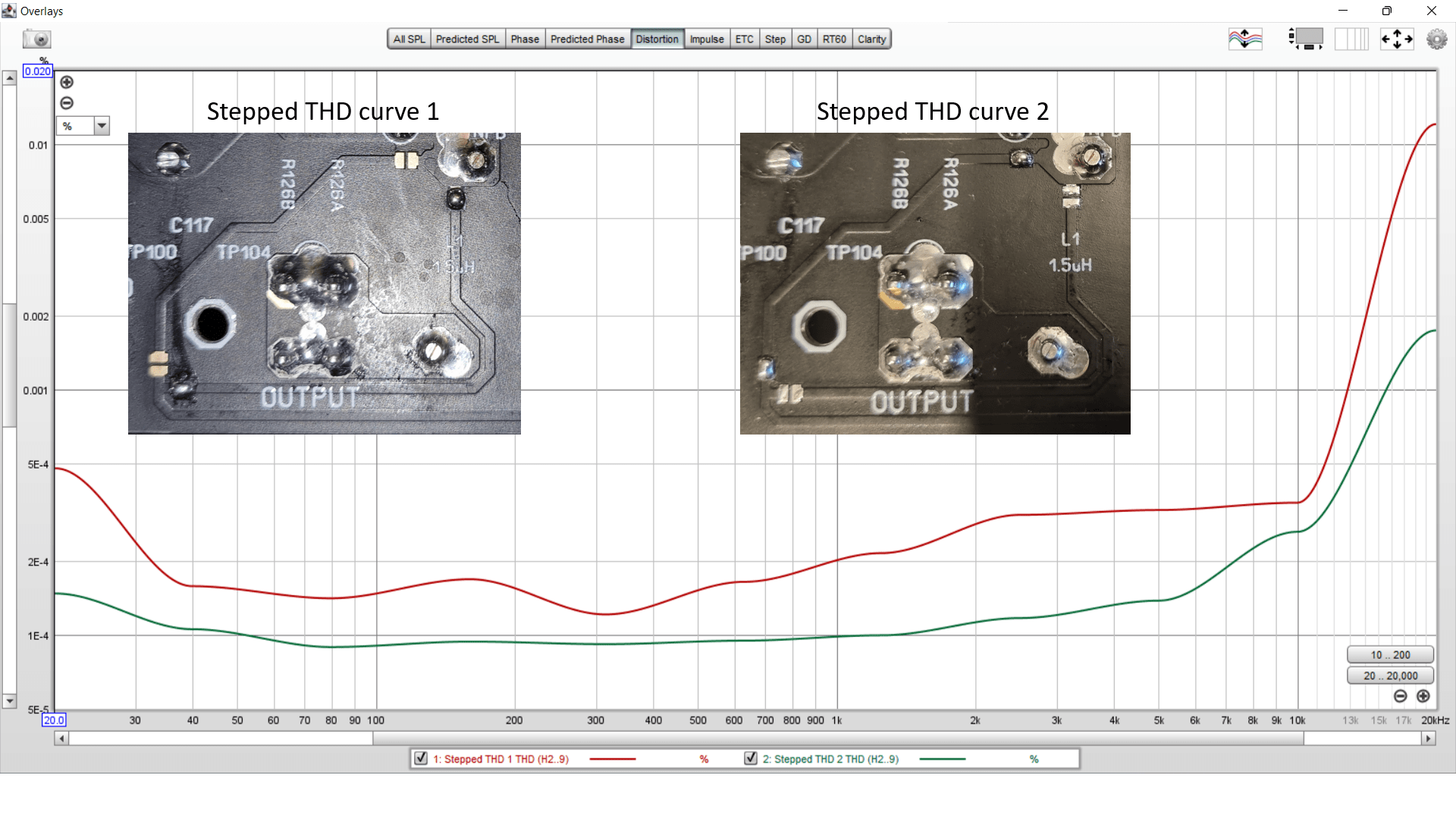Click the vertical scrollbar up arrow
The width and height of the screenshot is (1456, 819).
pos(10,78)
